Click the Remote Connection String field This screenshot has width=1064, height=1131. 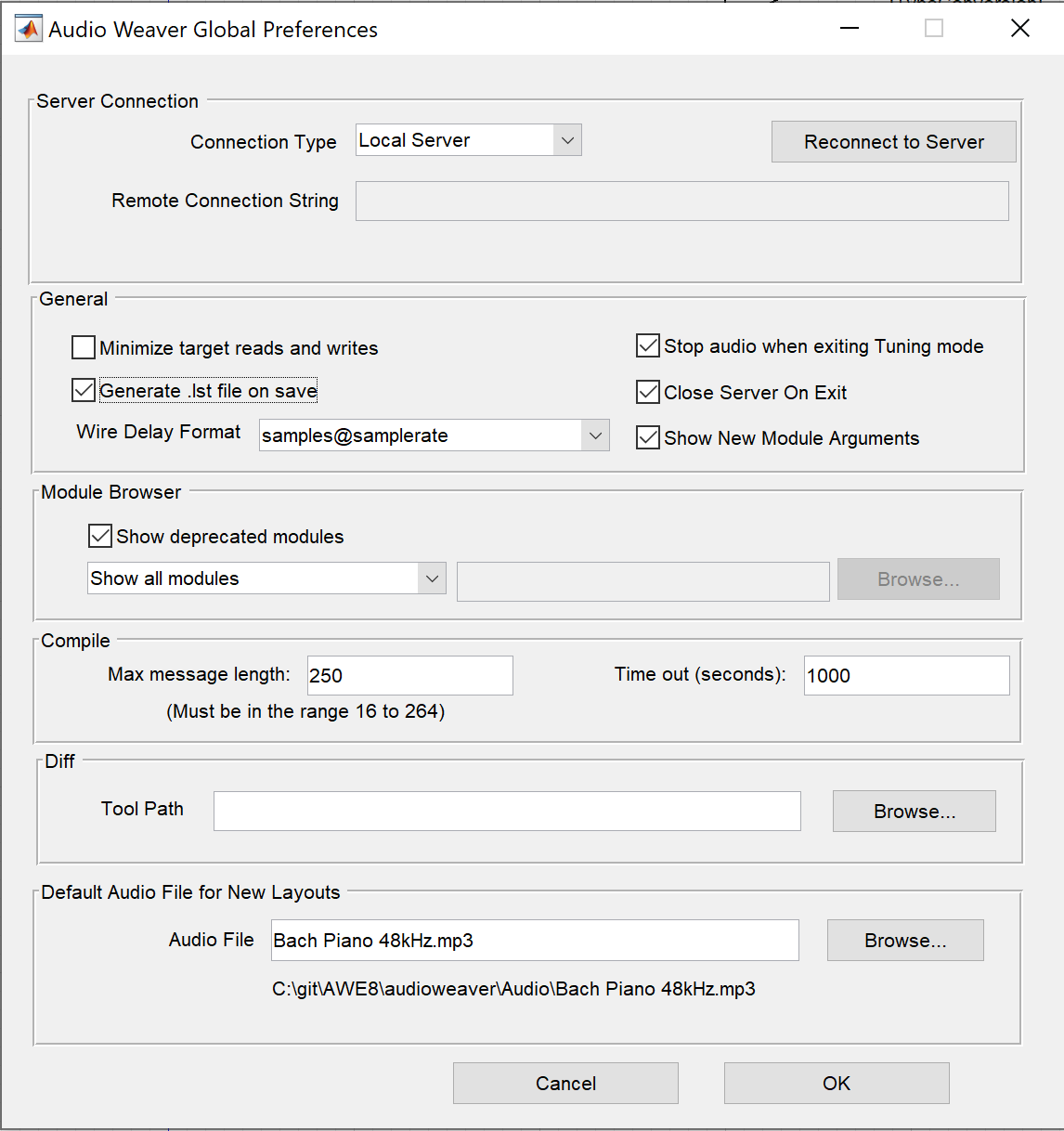[681, 201]
